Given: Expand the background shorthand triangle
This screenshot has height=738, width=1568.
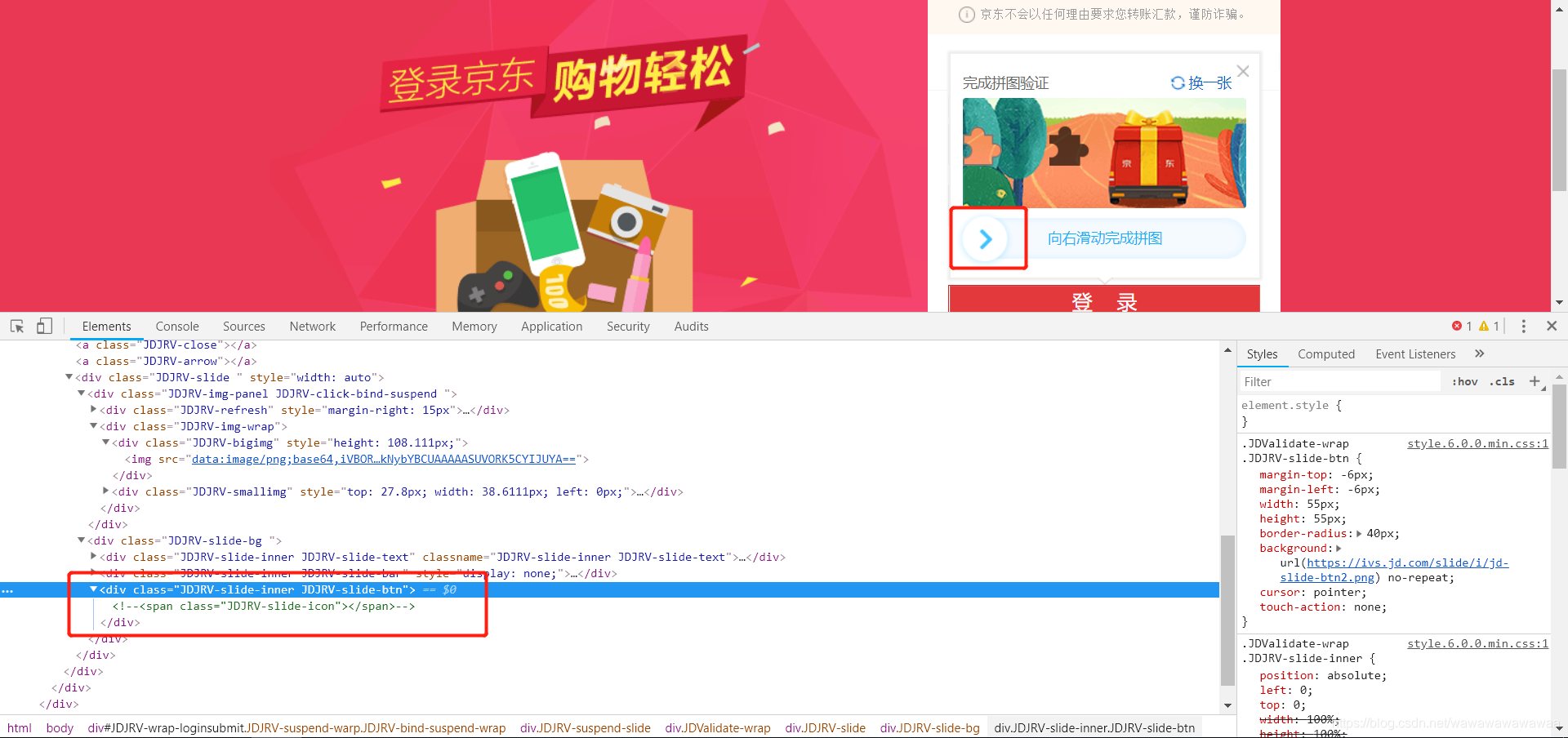Looking at the screenshot, I should [1339, 549].
